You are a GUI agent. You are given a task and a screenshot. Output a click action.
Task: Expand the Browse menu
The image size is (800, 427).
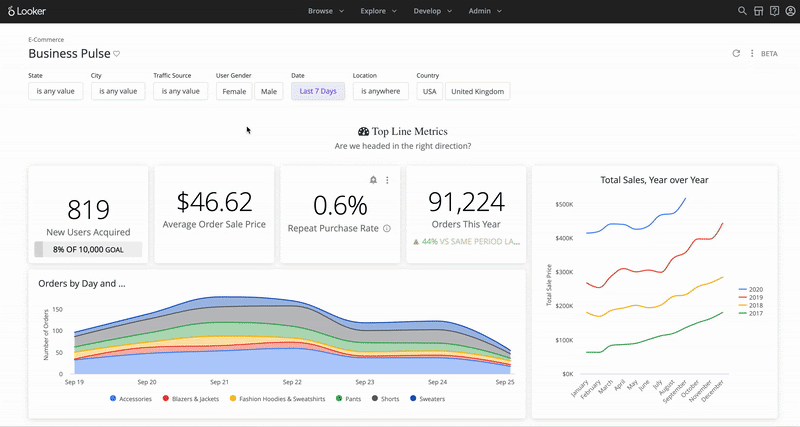coord(326,11)
